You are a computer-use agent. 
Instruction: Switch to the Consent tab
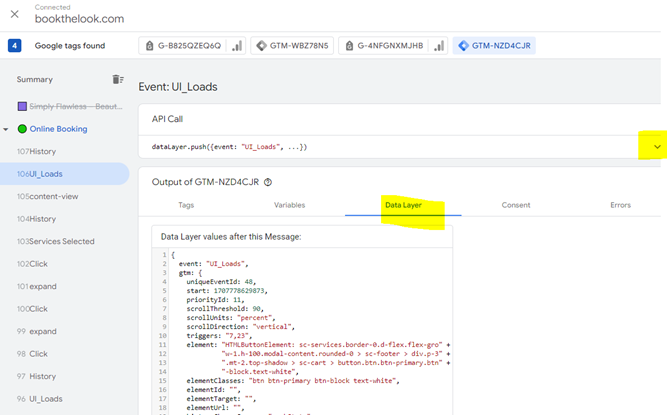coord(516,205)
